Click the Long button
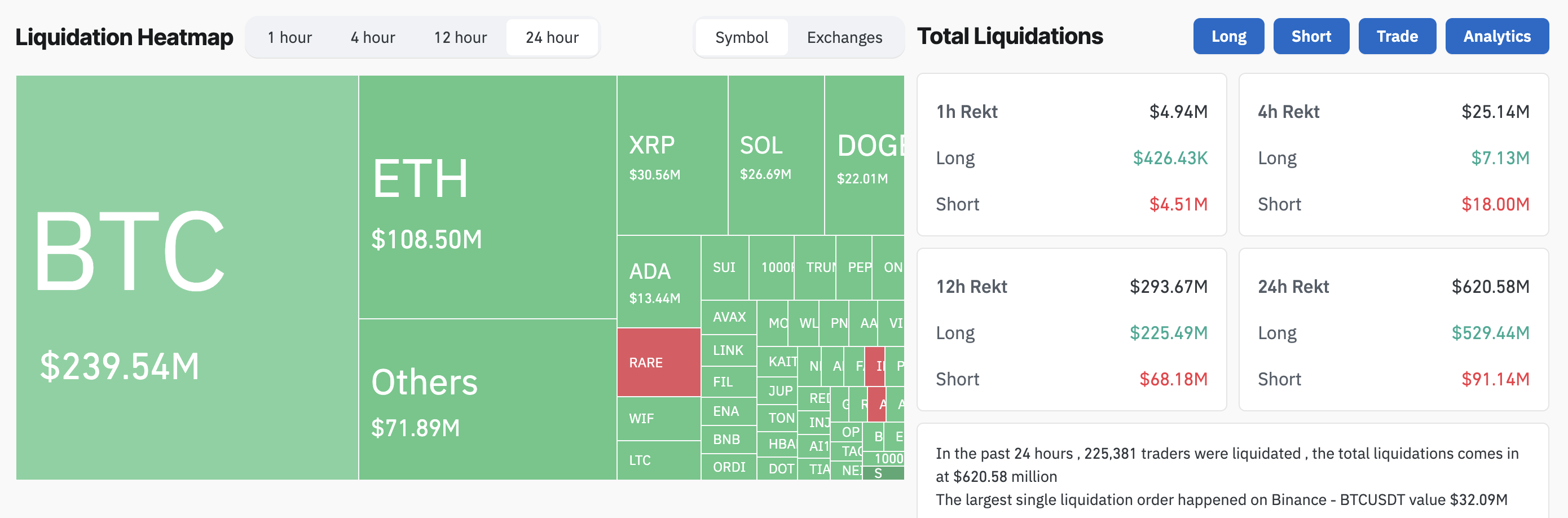Screen dimensions: 1568x518 pyautogui.click(x=1228, y=37)
